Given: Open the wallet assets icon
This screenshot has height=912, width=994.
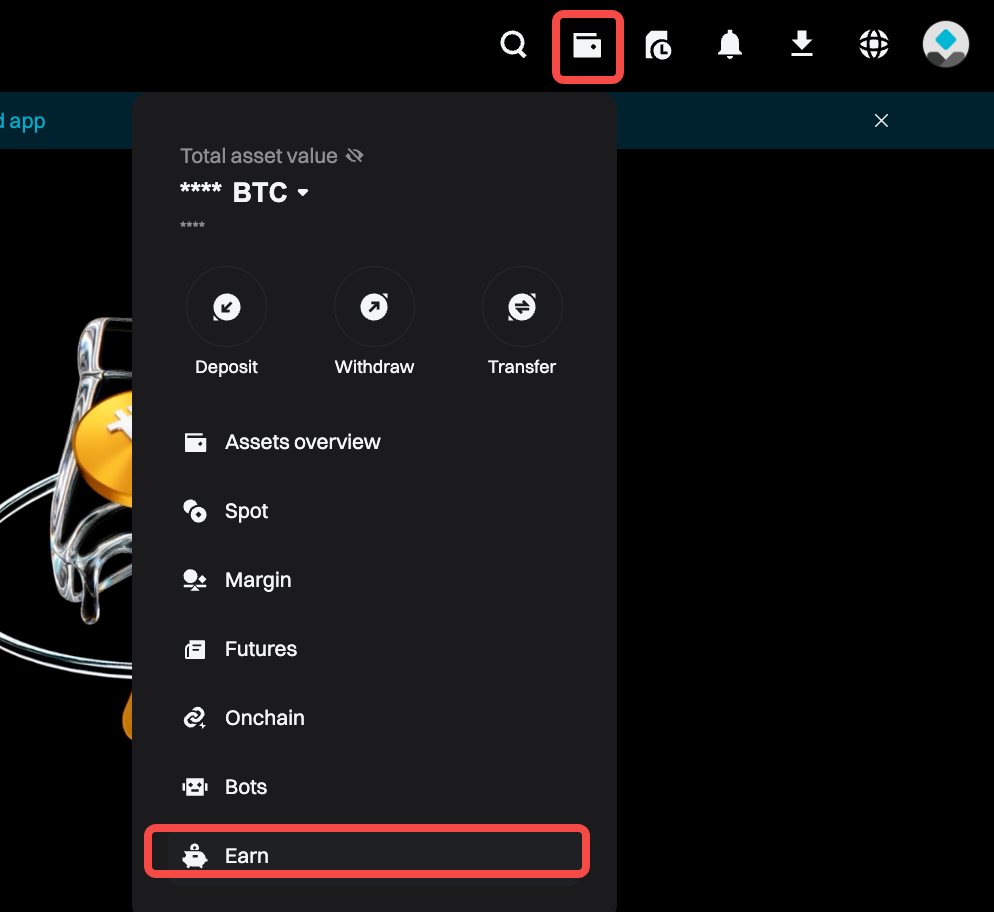Looking at the screenshot, I should pyautogui.click(x=587, y=45).
